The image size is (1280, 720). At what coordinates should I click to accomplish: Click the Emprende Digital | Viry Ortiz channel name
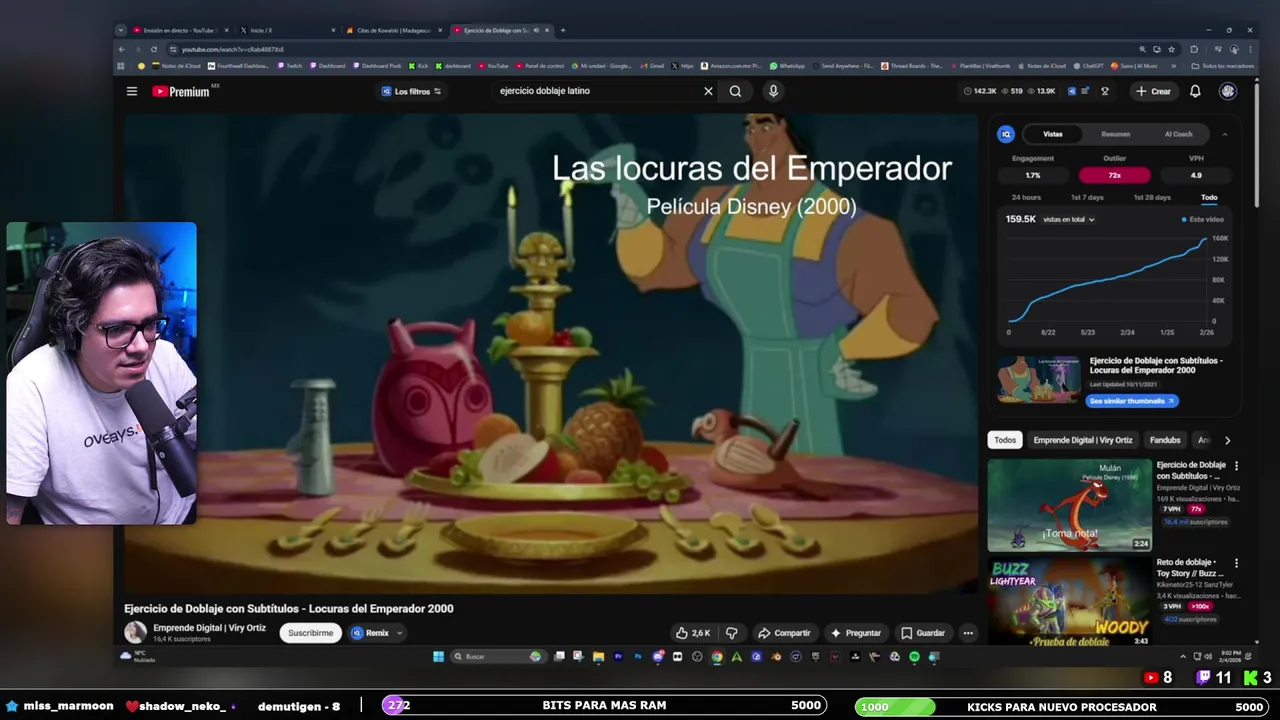pyautogui.click(x=209, y=628)
